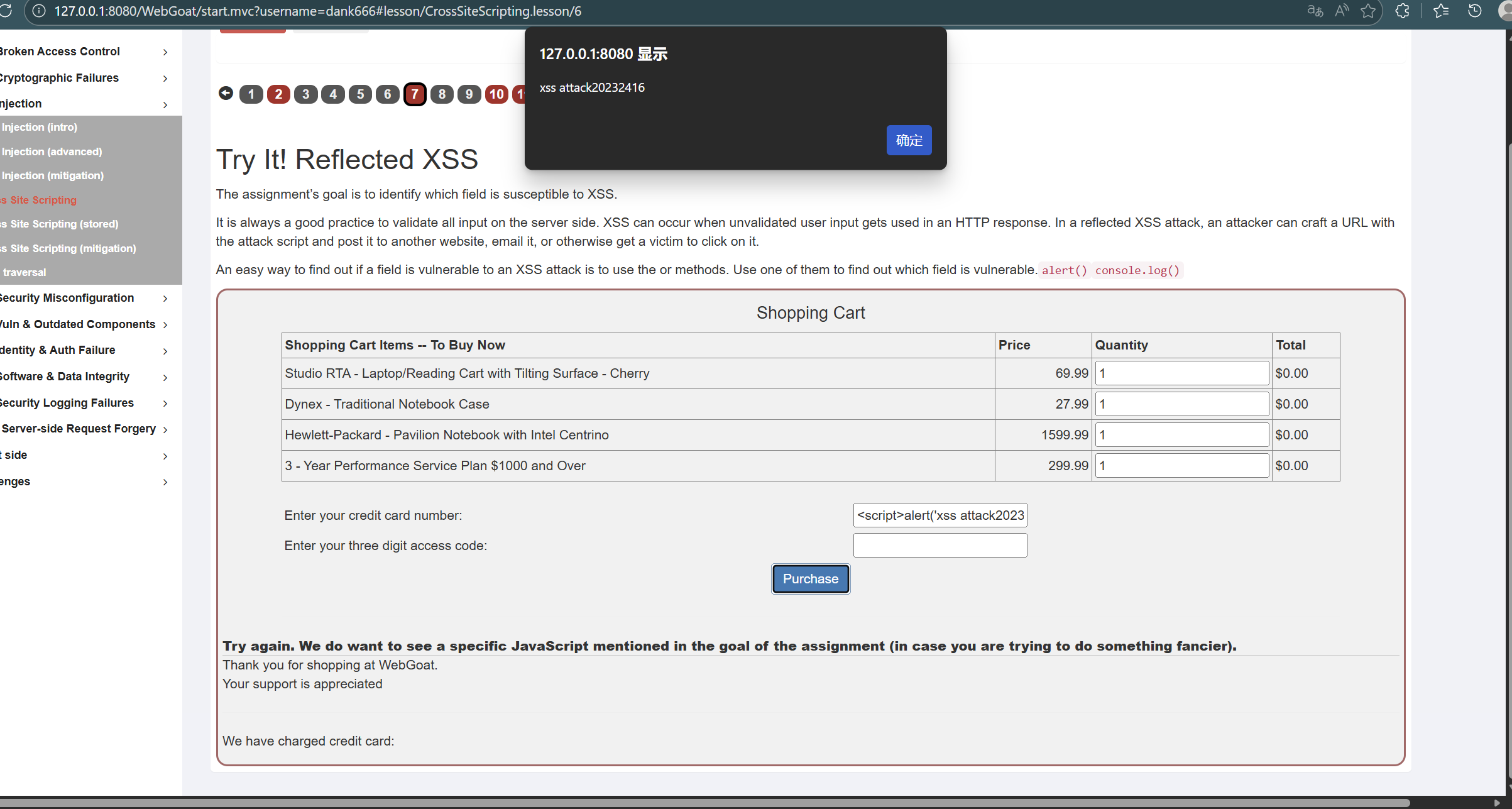
Task: Add page to favorites star icon
Action: [1368, 11]
